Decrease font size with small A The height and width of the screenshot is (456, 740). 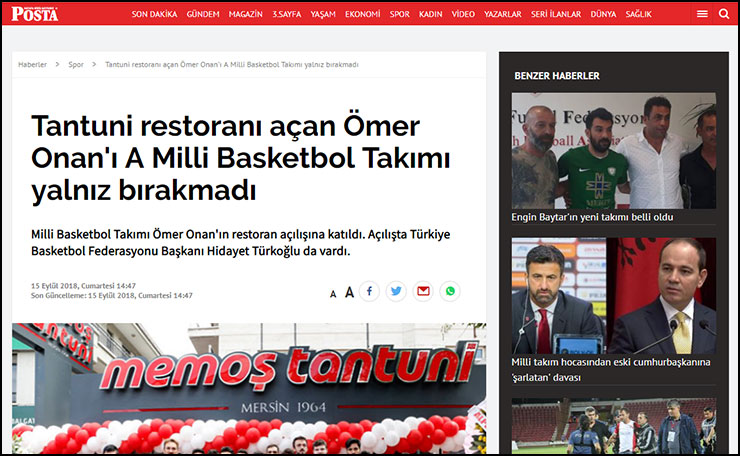[333, 293]
